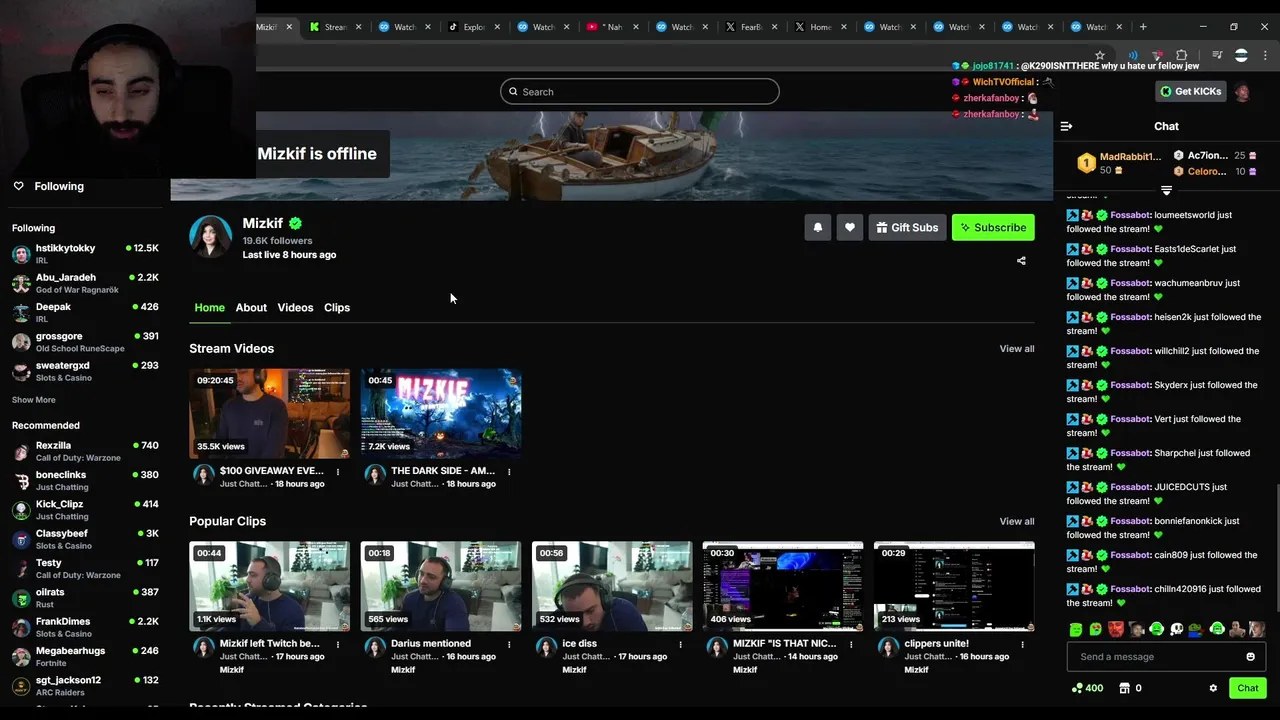Open Abu_Jaradeh channel in sidebar
Image resolution: width=1280 pixels, height=720 pixels.
coord(85,283)
